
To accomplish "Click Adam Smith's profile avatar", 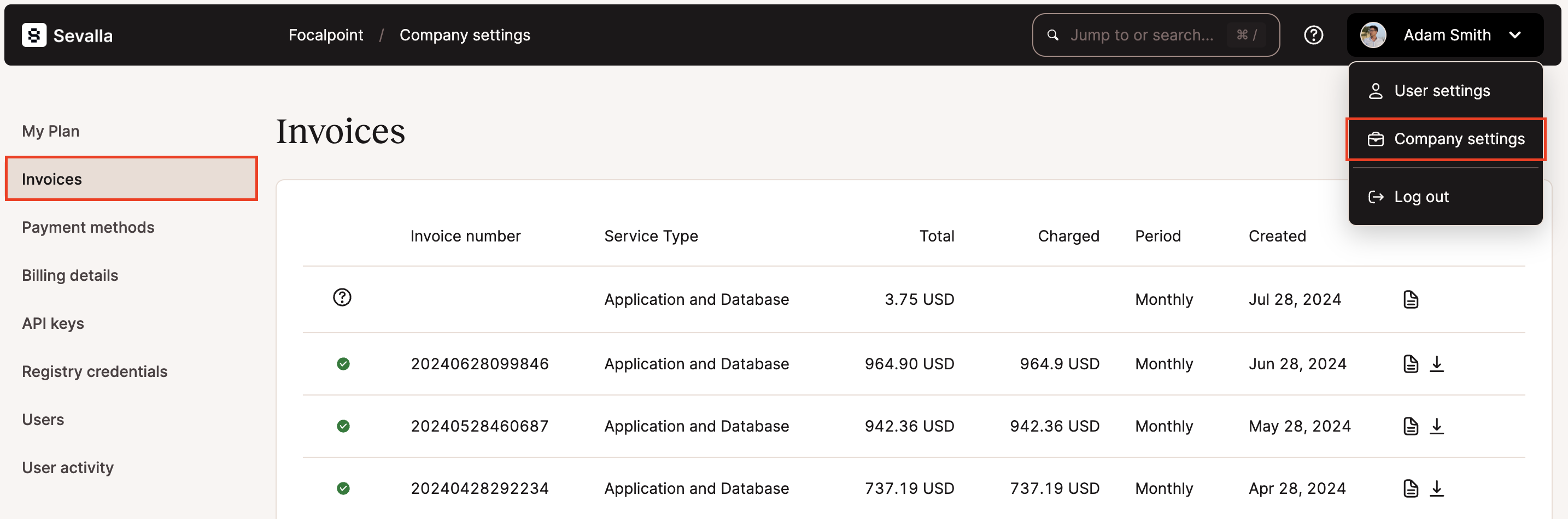I will coord(1373,34).
